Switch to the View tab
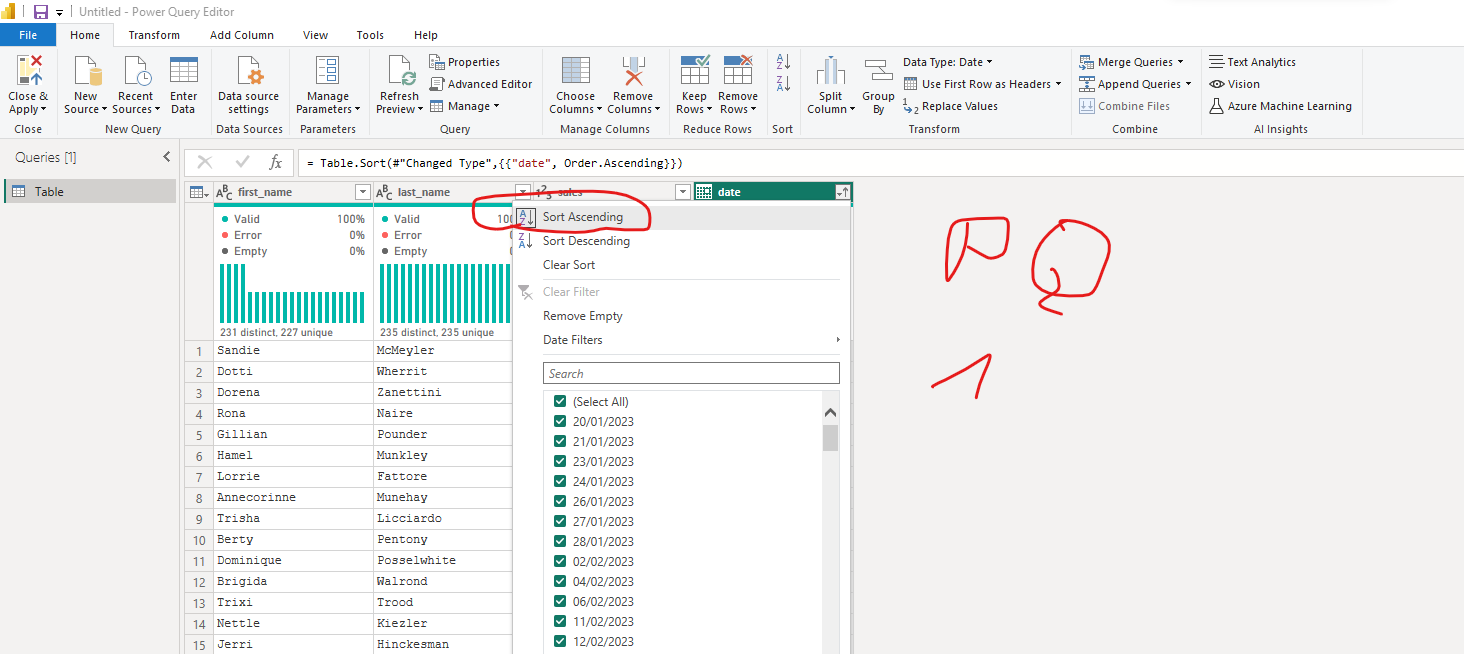 click(x=315, y=35)
